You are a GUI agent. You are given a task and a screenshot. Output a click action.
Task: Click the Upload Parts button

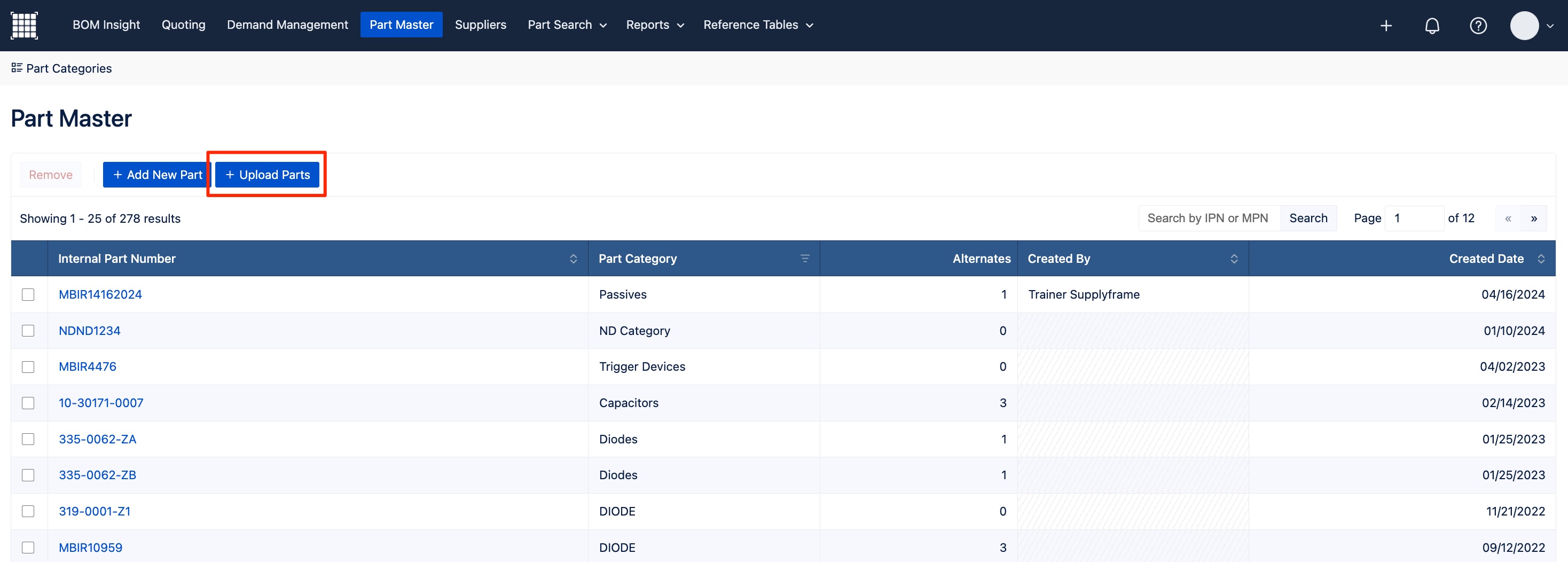point(267,175)
